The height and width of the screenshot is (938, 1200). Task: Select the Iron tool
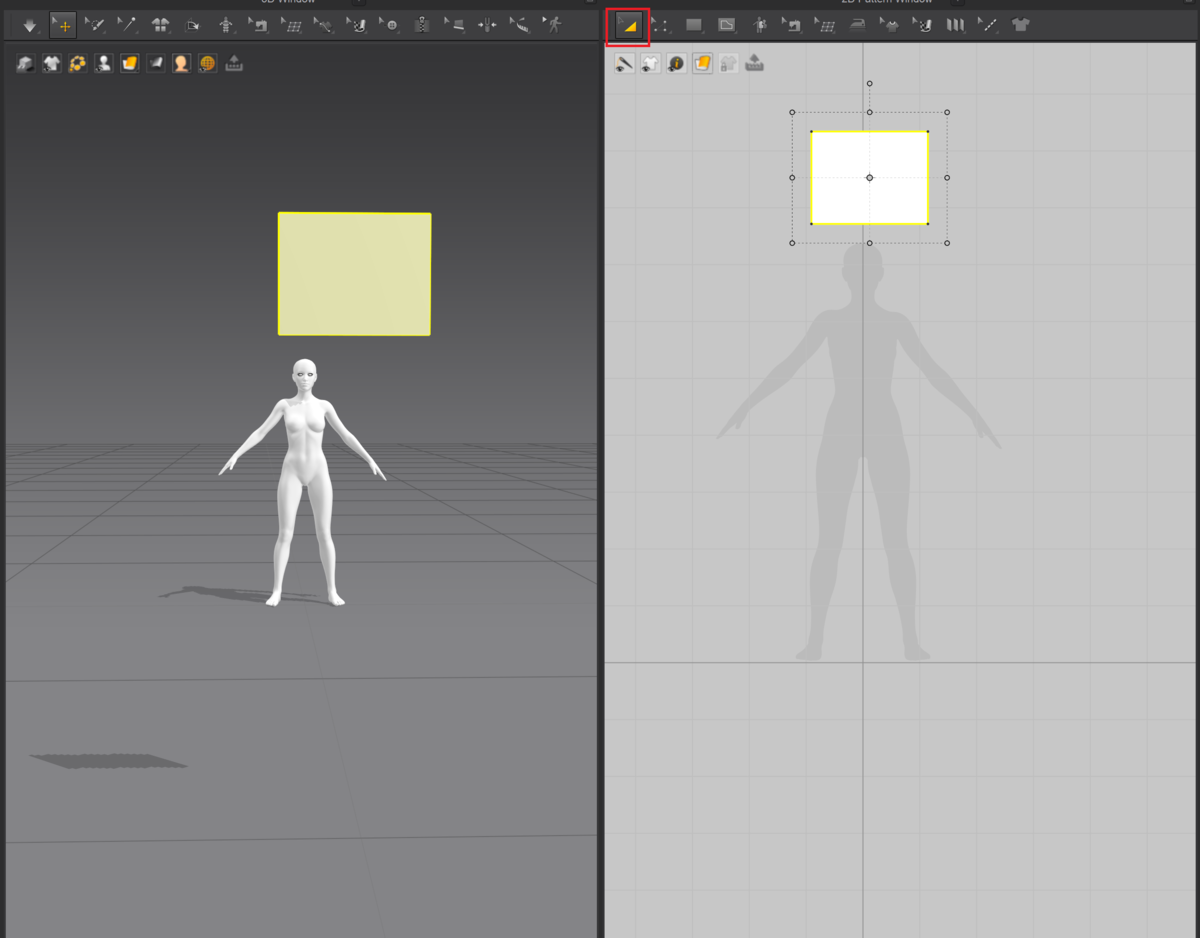[858, 26]
